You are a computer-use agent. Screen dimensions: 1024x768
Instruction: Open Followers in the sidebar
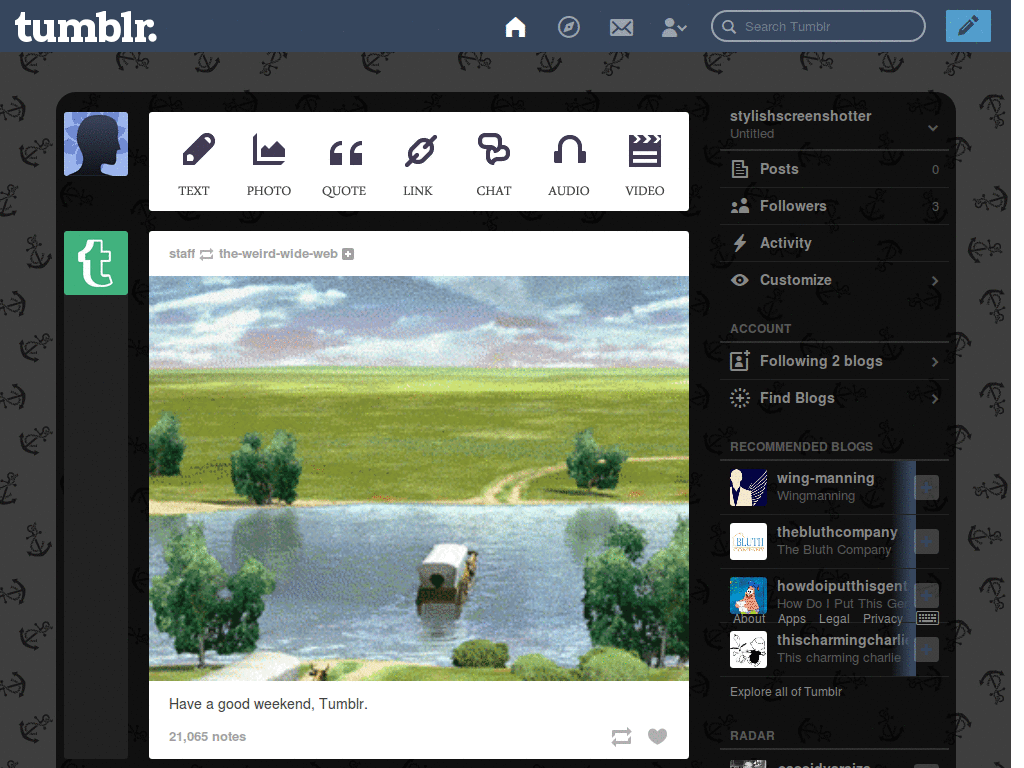(835, 206)
